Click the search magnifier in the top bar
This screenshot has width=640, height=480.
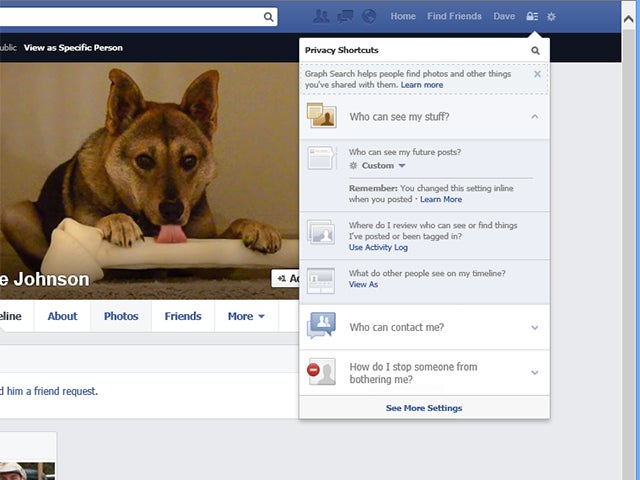tap(268, 17)
